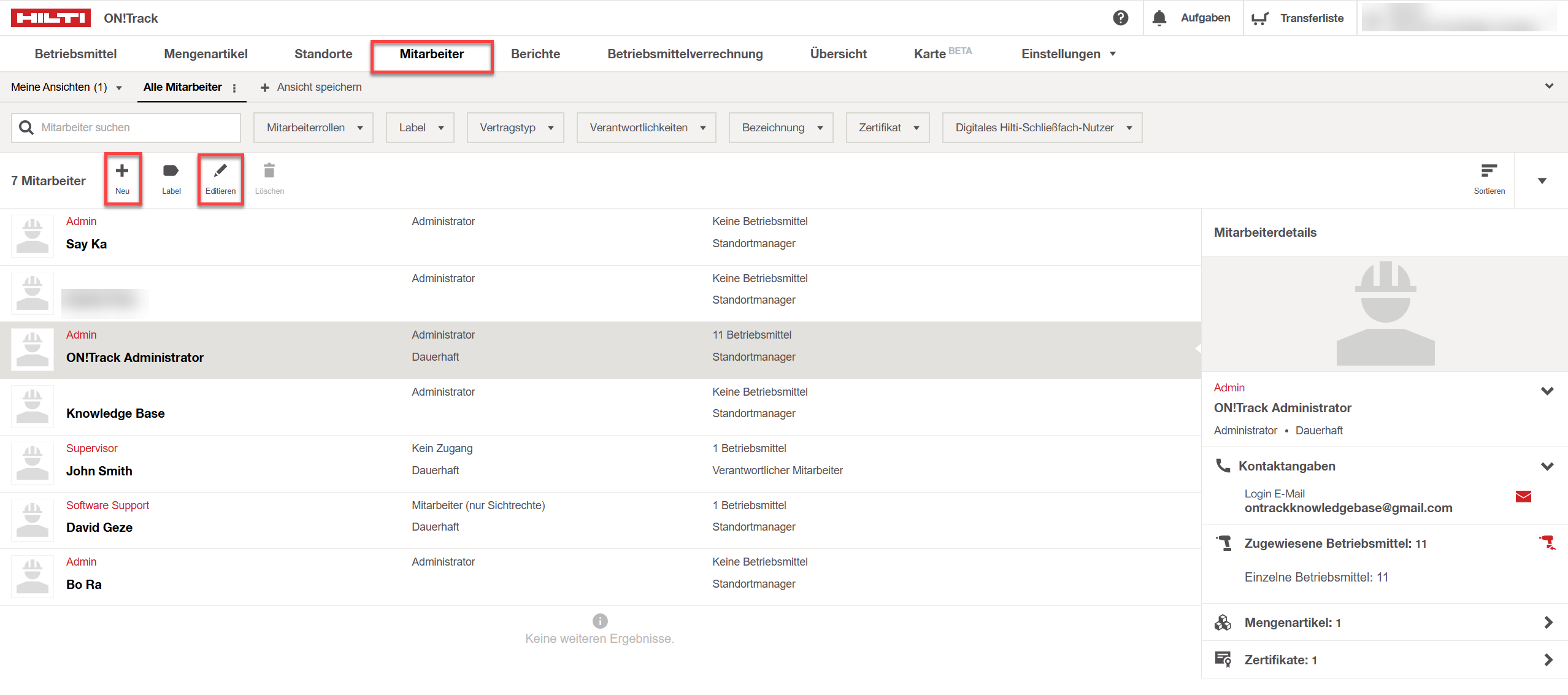Switch to Berichte tab
This screenshot has height=695, width=1568.
[536, 54]
